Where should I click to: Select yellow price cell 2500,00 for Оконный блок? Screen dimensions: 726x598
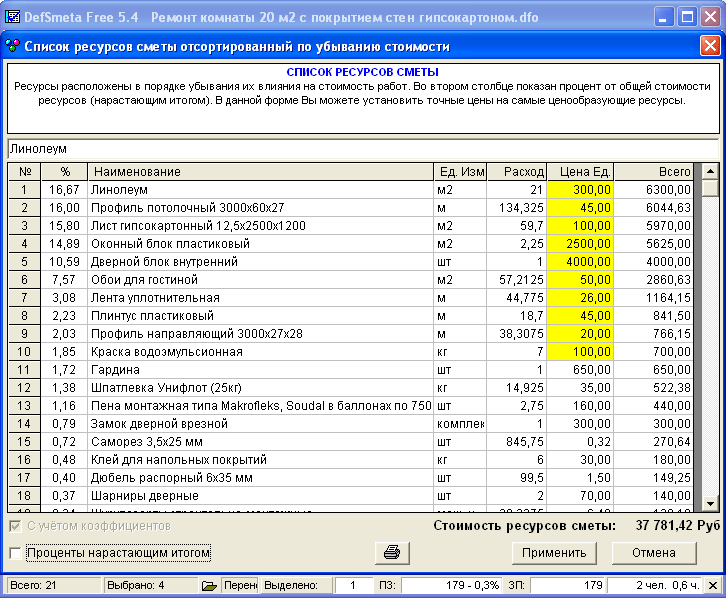click(586, 243)
